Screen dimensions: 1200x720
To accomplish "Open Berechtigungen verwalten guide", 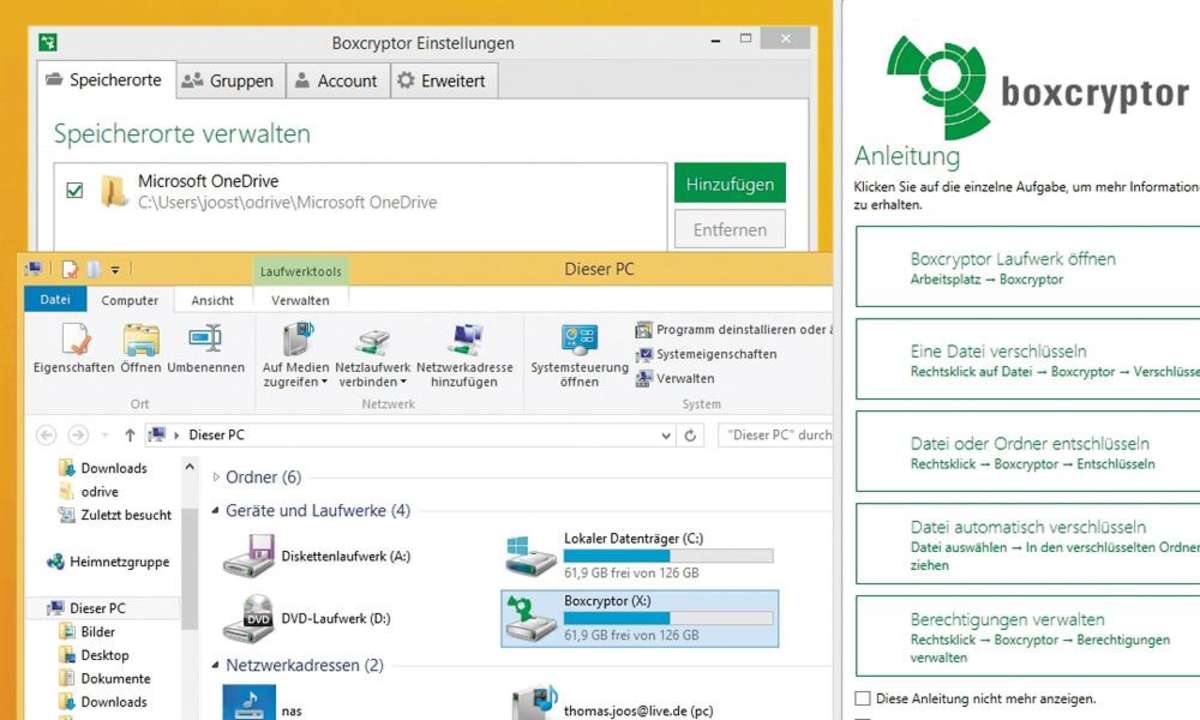I will (1028, 637).
